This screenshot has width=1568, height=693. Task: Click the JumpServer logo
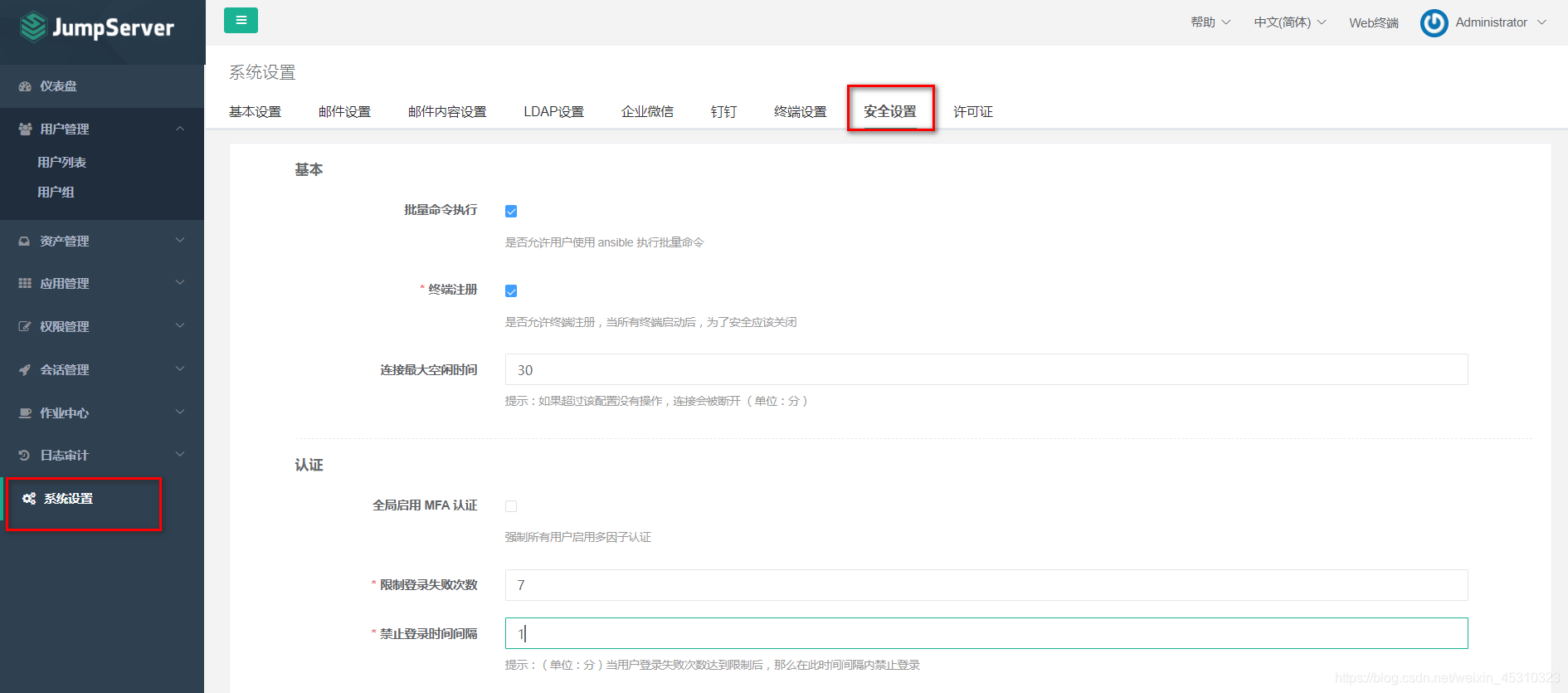point(97,27)
